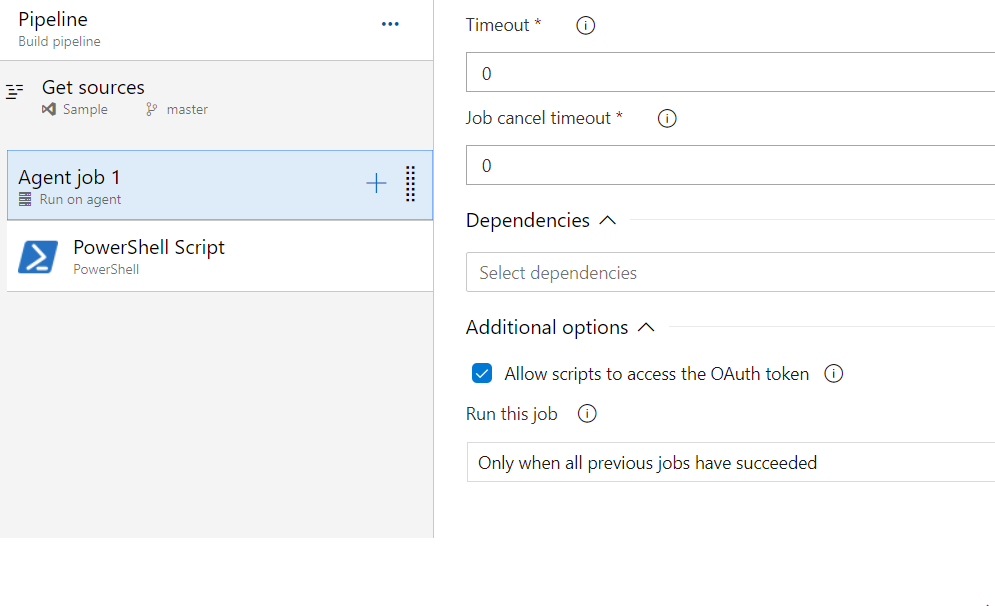The image size is (995, 606).
Task: Click the PowerShell Script task icon
Action: 38,257
